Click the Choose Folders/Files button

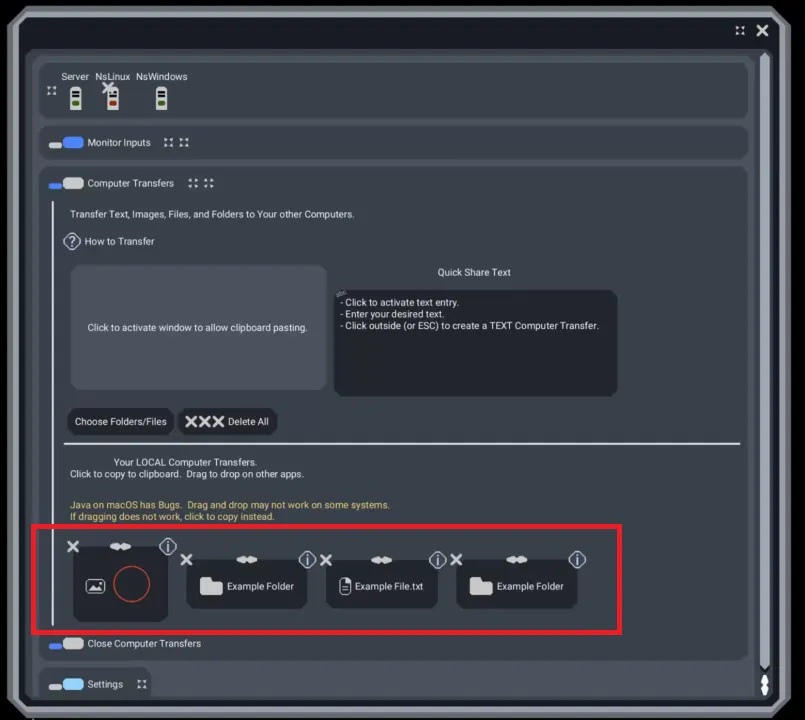pos(121,422)
